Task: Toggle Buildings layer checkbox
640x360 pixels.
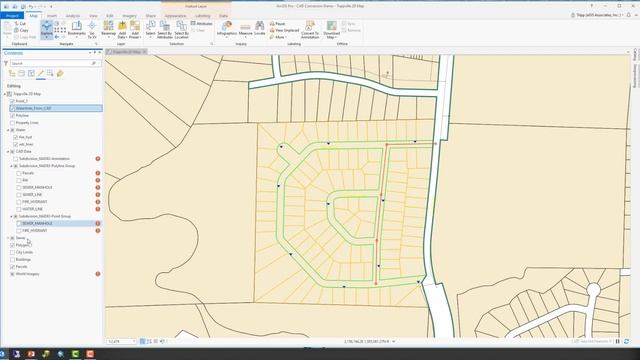Action: (12, 260)
